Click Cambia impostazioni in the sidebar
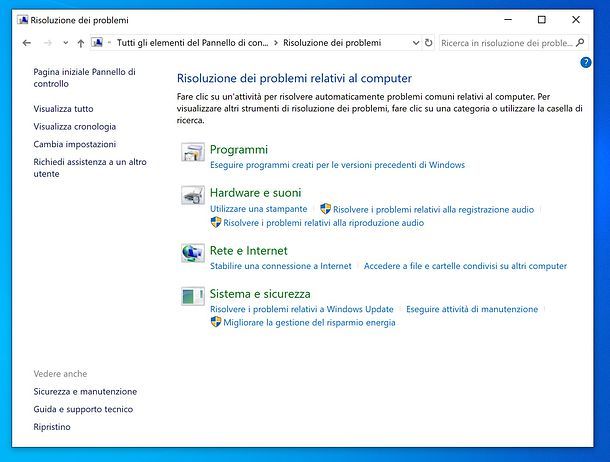 point(75,144)
